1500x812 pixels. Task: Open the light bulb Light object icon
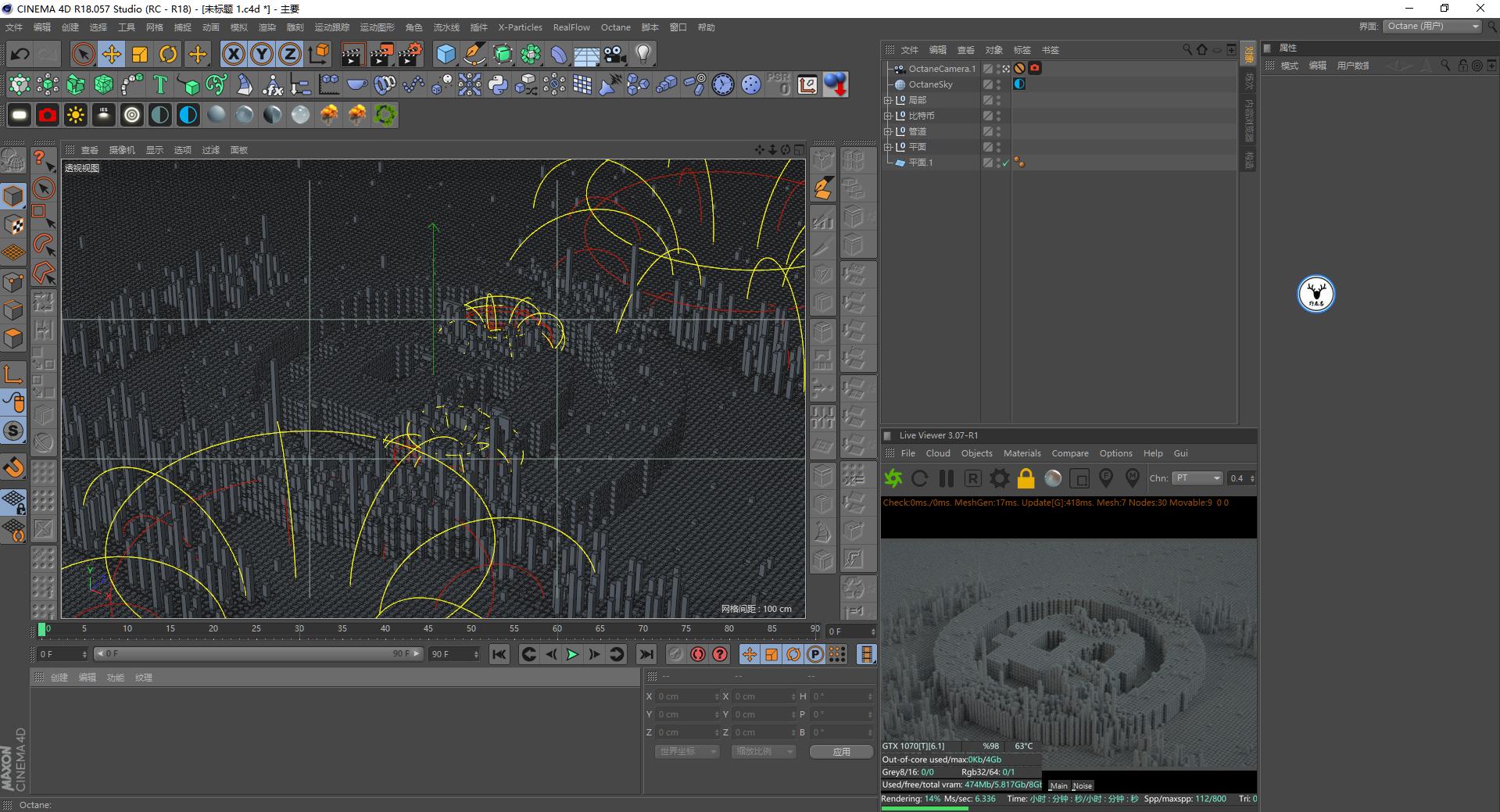643,54
